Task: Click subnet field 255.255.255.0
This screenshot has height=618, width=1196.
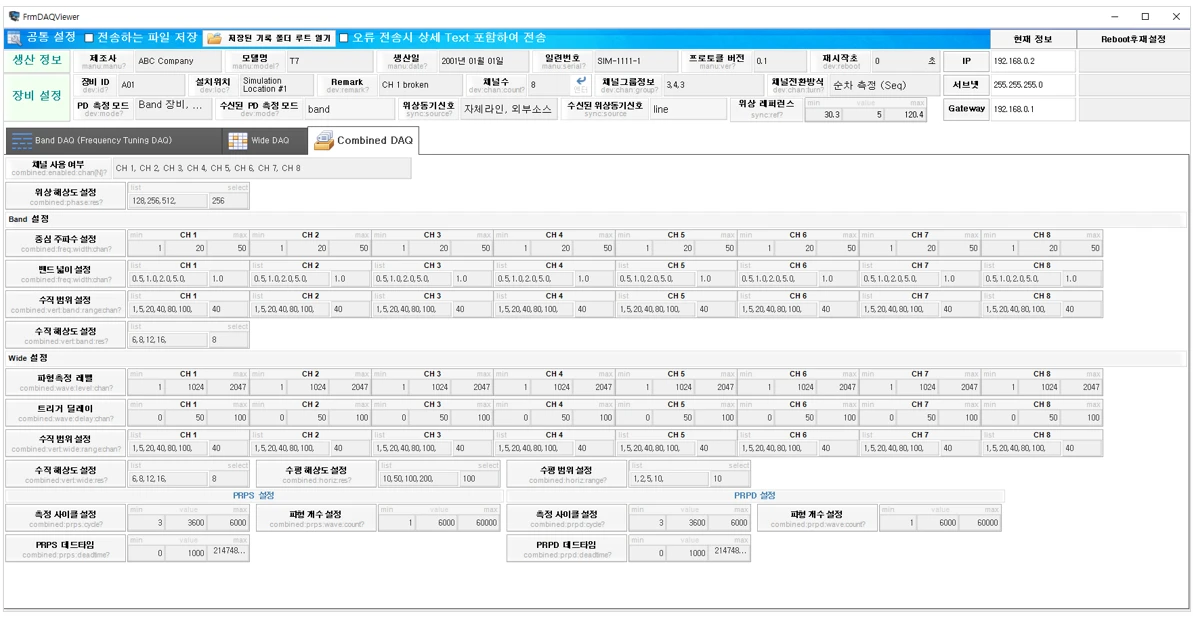Action: (x=1033, y=85)
